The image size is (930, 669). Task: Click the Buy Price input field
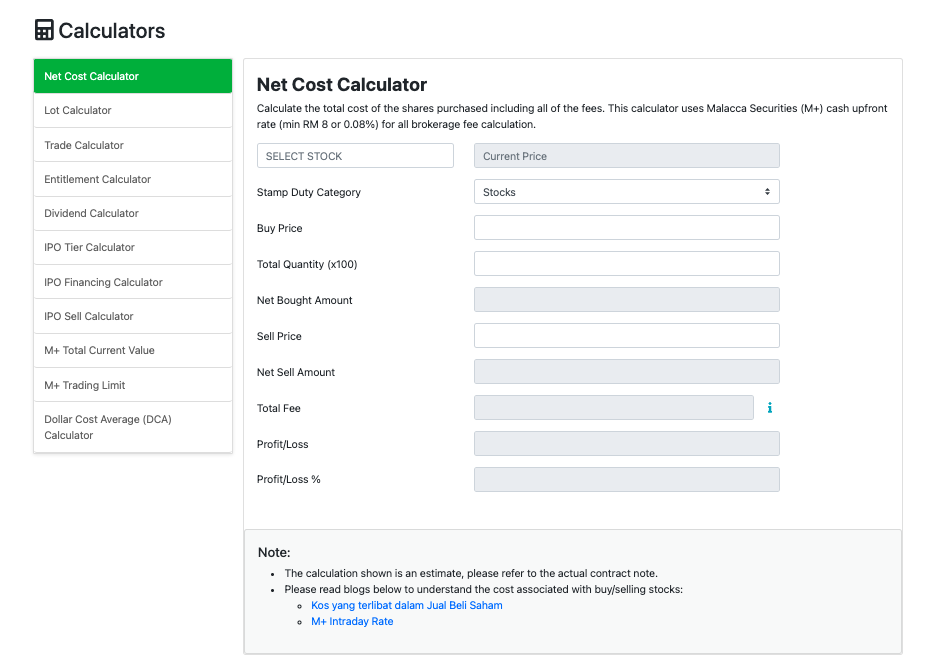(x=626, y=228)
